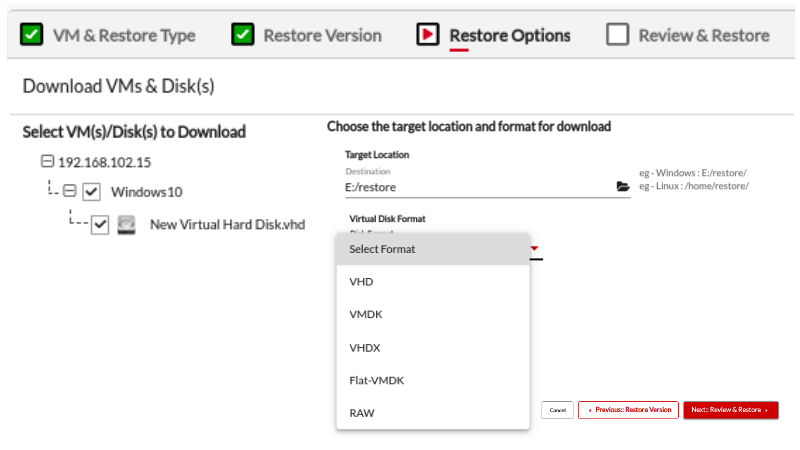Screen dimensions: 800x450
Task: Go back via Previous: Restore Version button
Action: tap(628, 410)
